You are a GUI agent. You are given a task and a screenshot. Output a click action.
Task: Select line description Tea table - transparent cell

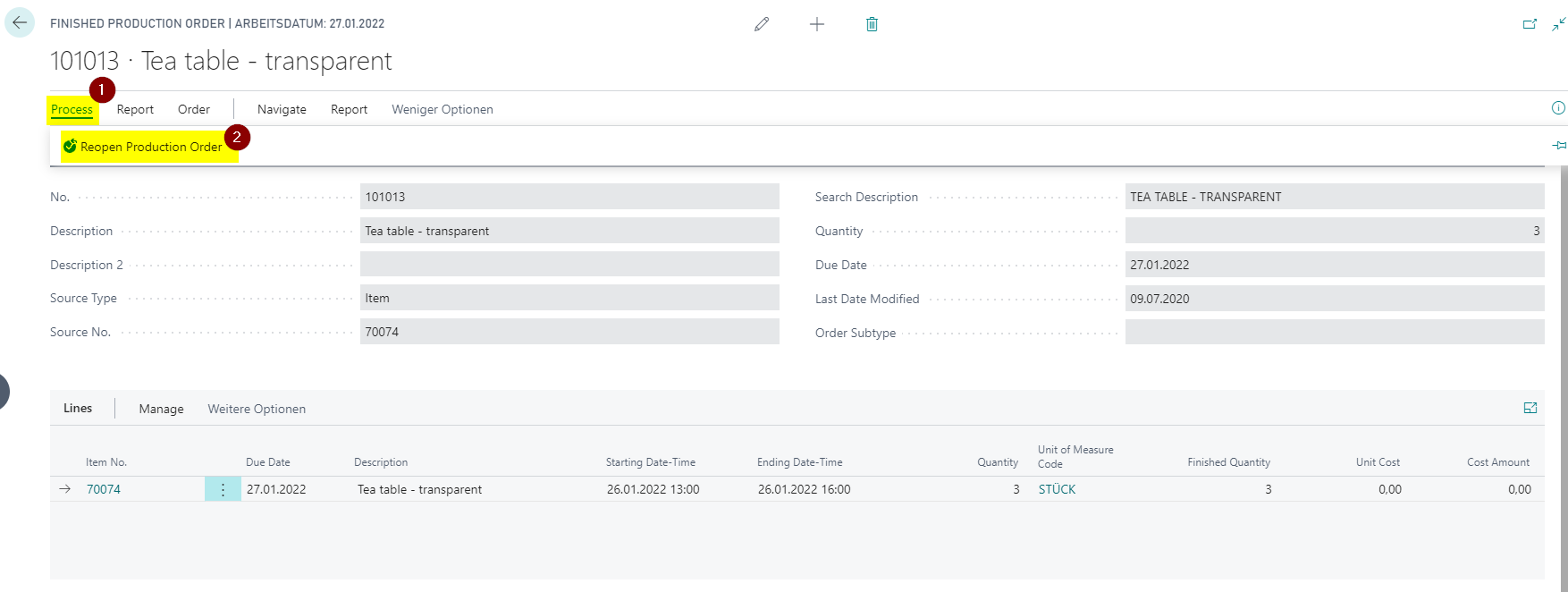click(420, 489)
